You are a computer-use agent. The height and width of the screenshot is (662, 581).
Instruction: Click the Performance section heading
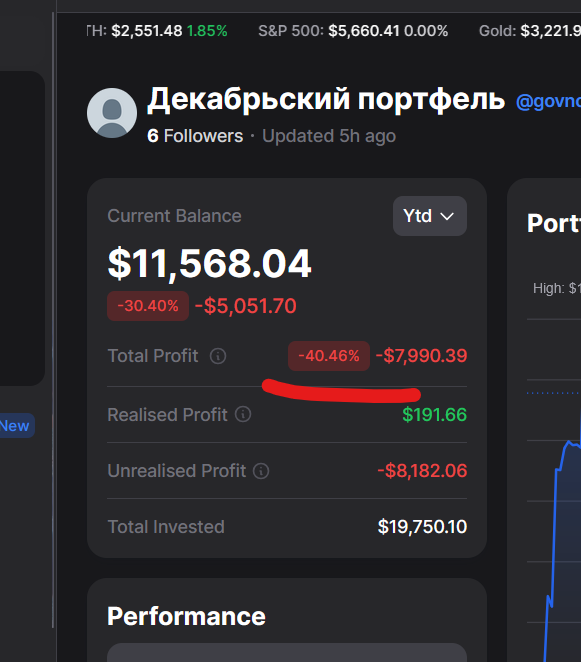coord(186,616)
